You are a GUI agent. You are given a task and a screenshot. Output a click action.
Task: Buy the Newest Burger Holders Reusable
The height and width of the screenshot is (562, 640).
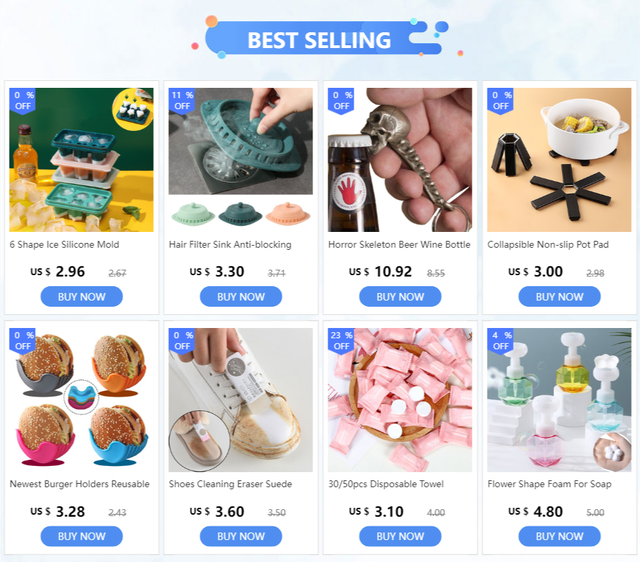point(82,536)
